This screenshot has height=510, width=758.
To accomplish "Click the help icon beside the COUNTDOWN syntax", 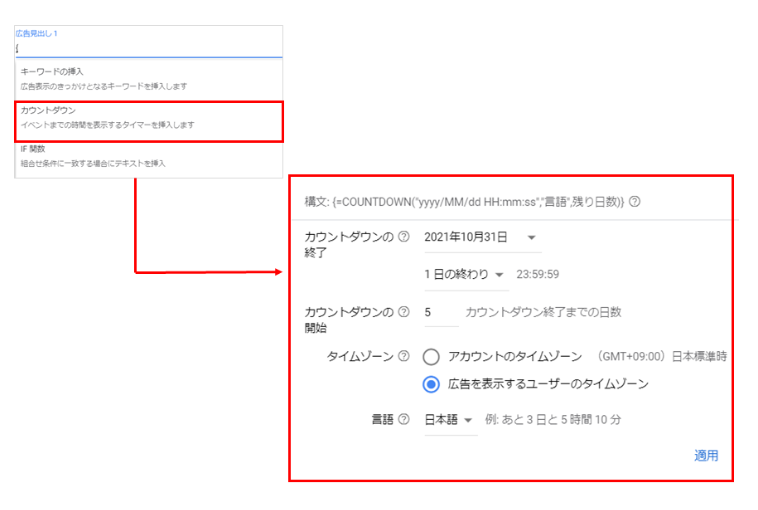I will tap(635, 202).
